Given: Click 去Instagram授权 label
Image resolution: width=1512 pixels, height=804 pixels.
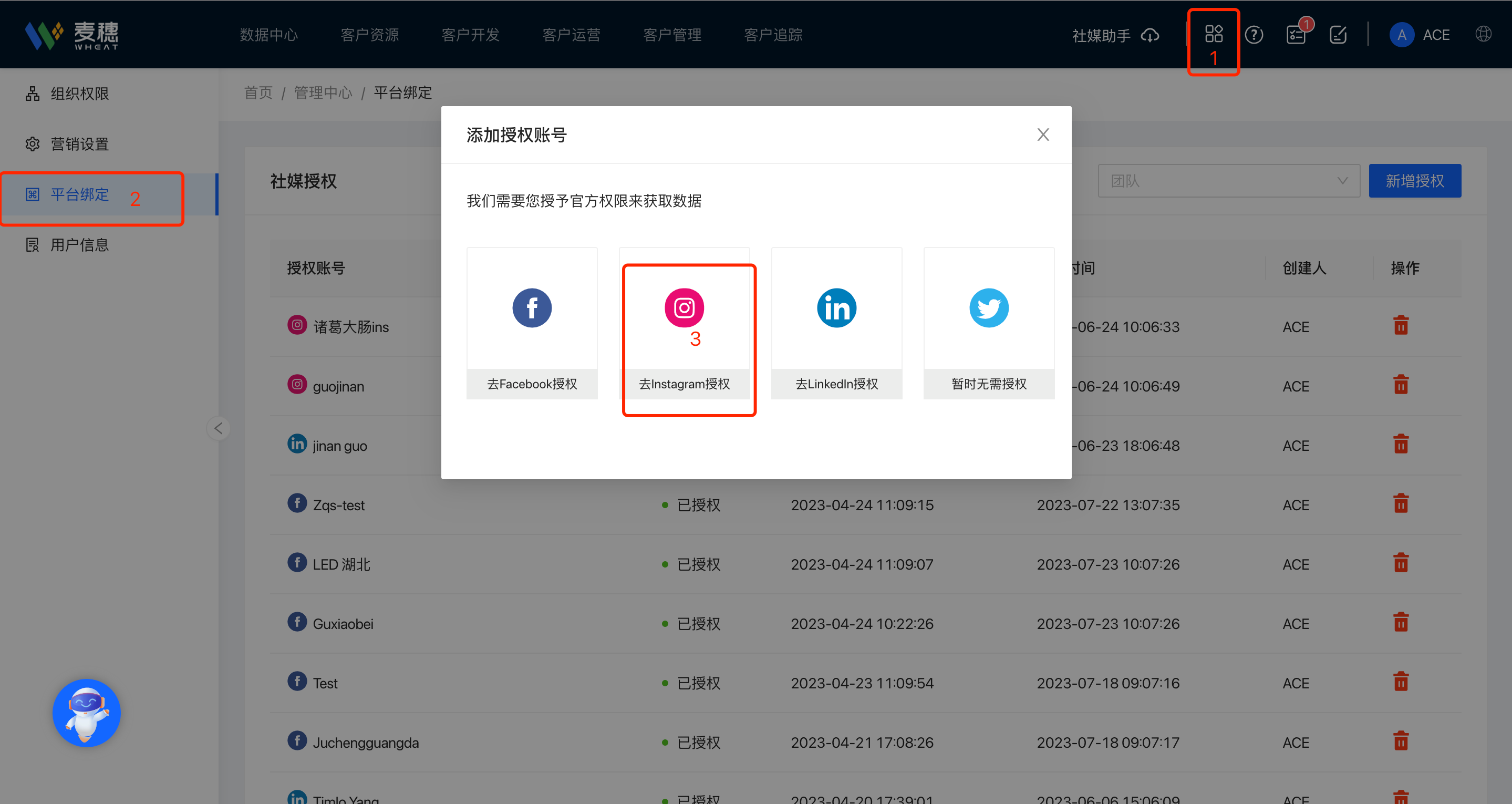Looking at the screenshot, I should 684,384.
